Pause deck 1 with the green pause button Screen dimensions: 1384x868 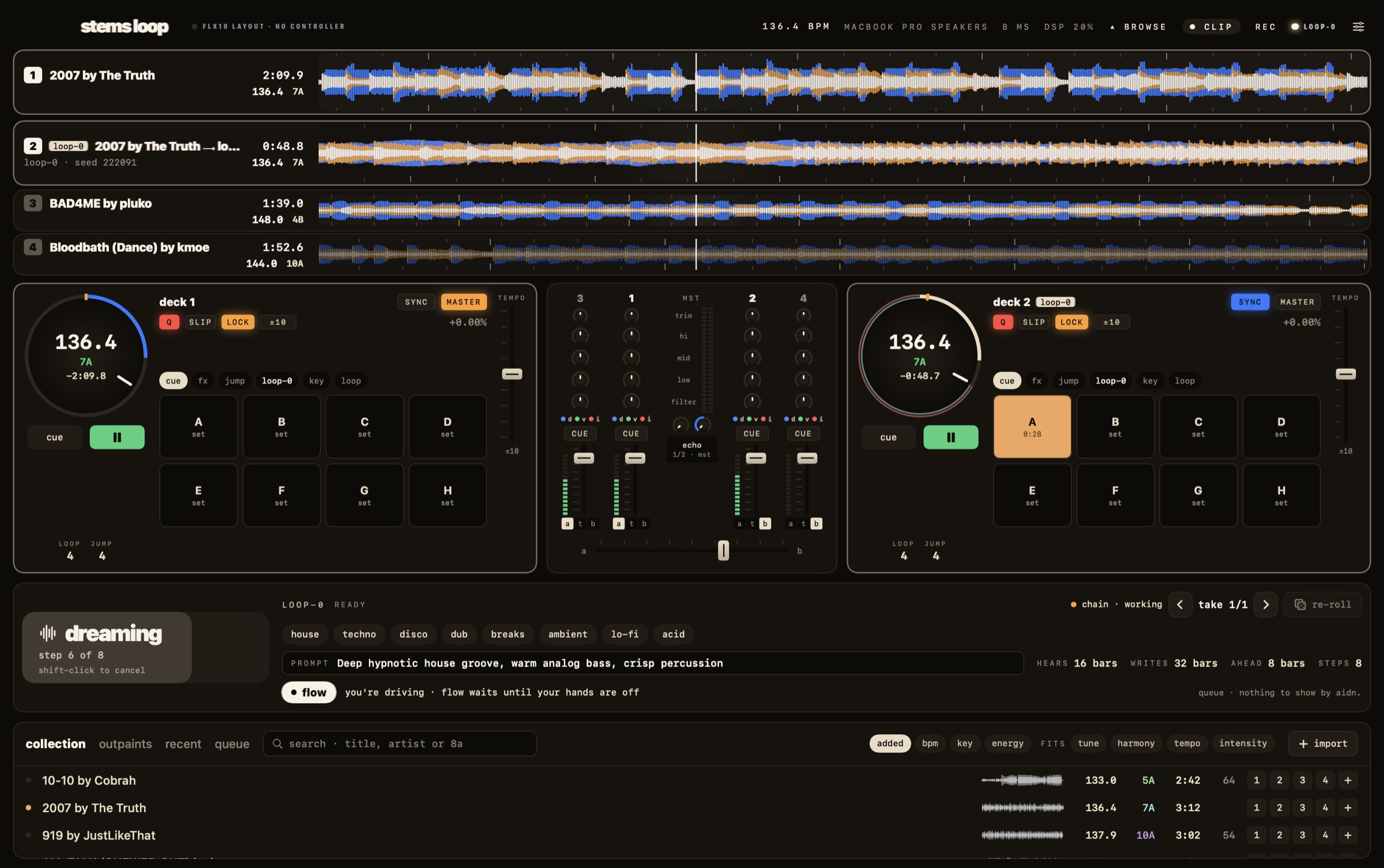click(117, 437)
